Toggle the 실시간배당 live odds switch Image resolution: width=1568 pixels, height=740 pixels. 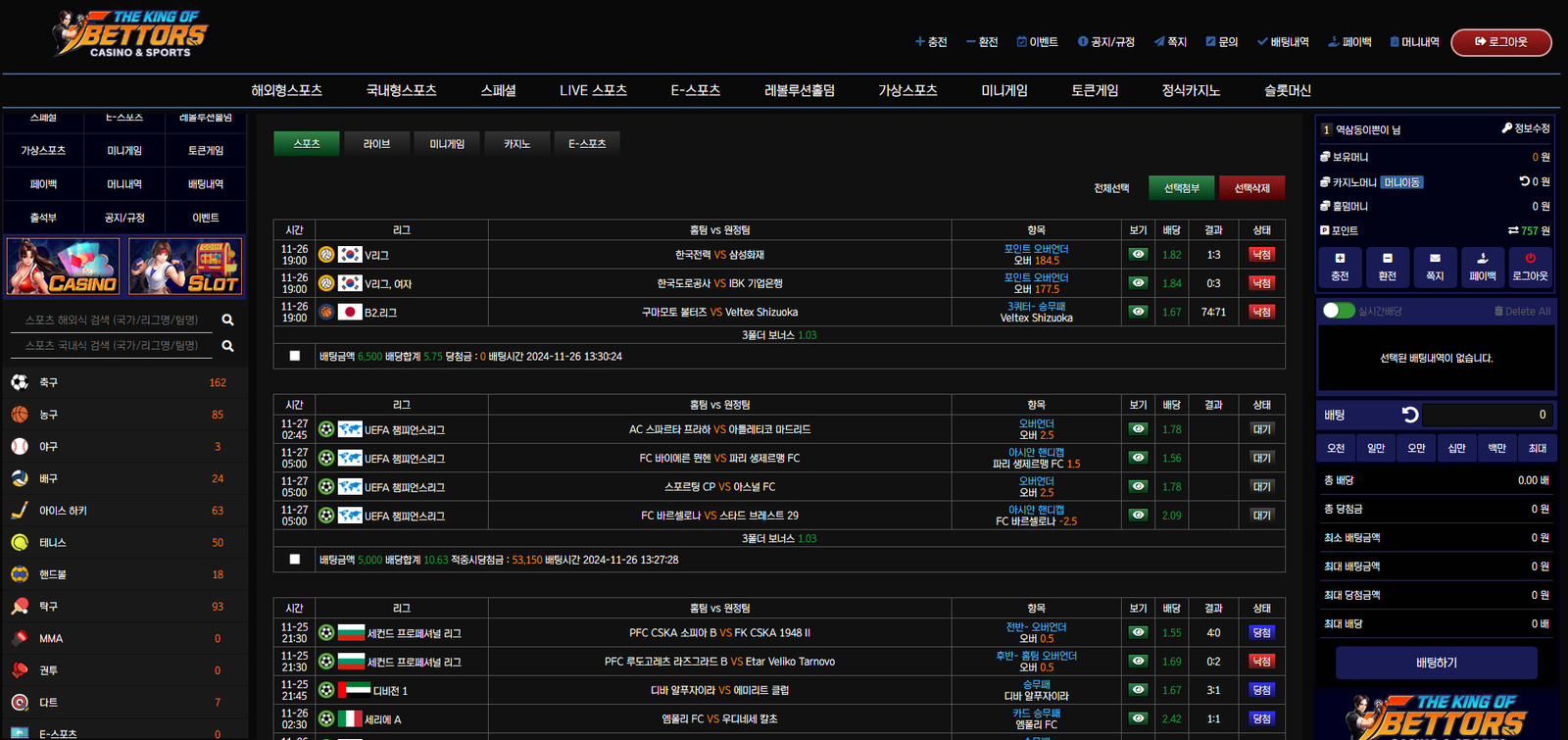point(1338,311)
